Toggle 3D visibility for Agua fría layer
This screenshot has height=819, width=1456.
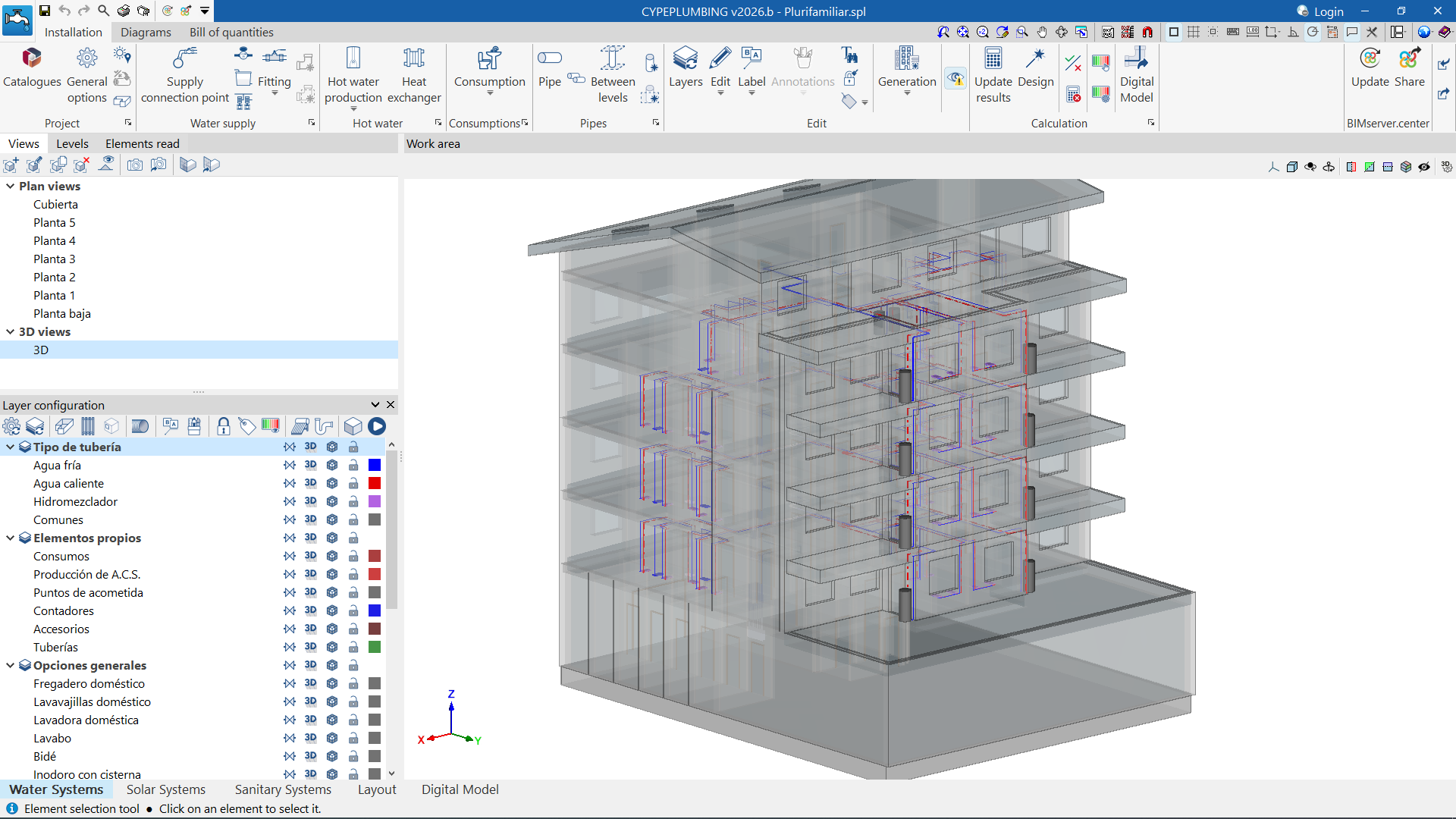[x=310, y=465]
